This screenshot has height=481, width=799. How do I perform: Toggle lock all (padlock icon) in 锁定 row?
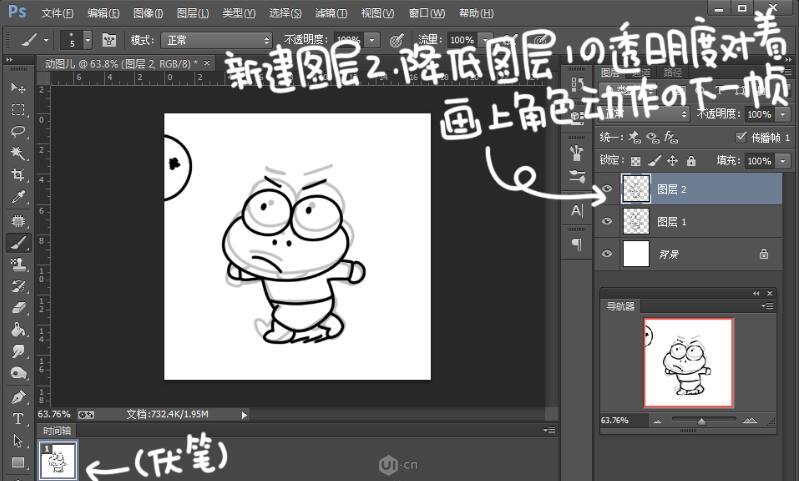tap(691, 161)
